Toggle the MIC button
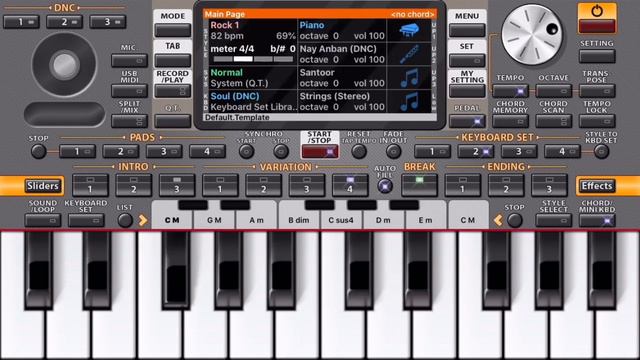This screenshot has height=360, width=640. [129, 61]
